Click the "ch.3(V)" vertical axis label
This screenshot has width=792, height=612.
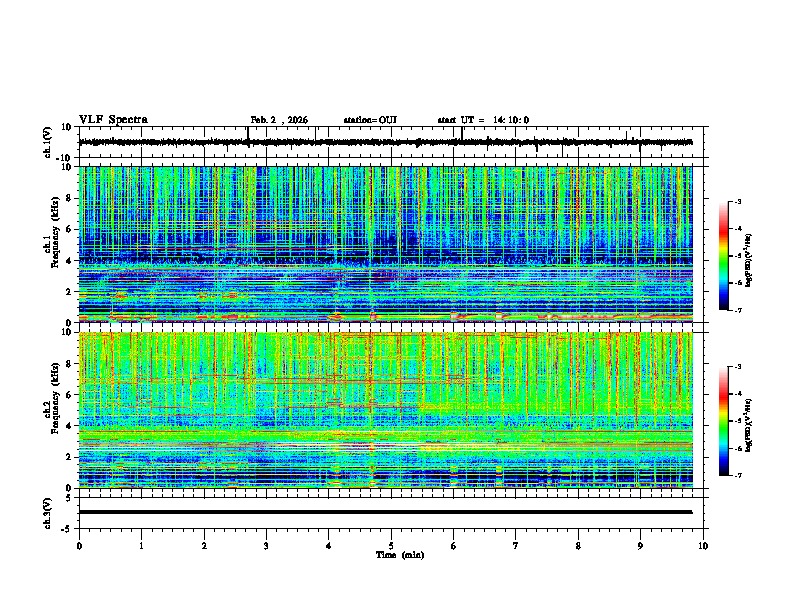point(48,514)
